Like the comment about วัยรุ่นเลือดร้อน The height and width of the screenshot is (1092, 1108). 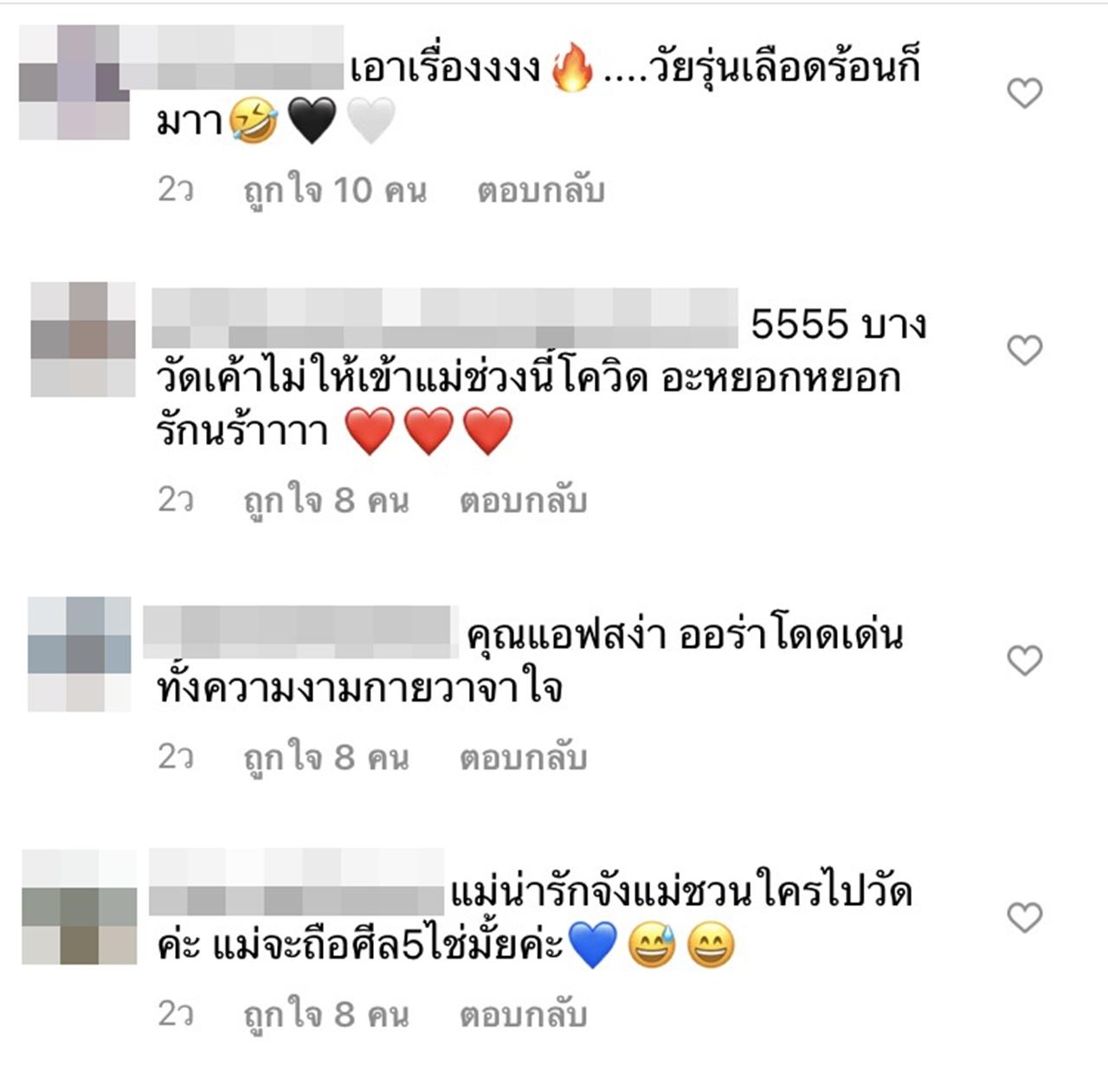[1025, 94]
